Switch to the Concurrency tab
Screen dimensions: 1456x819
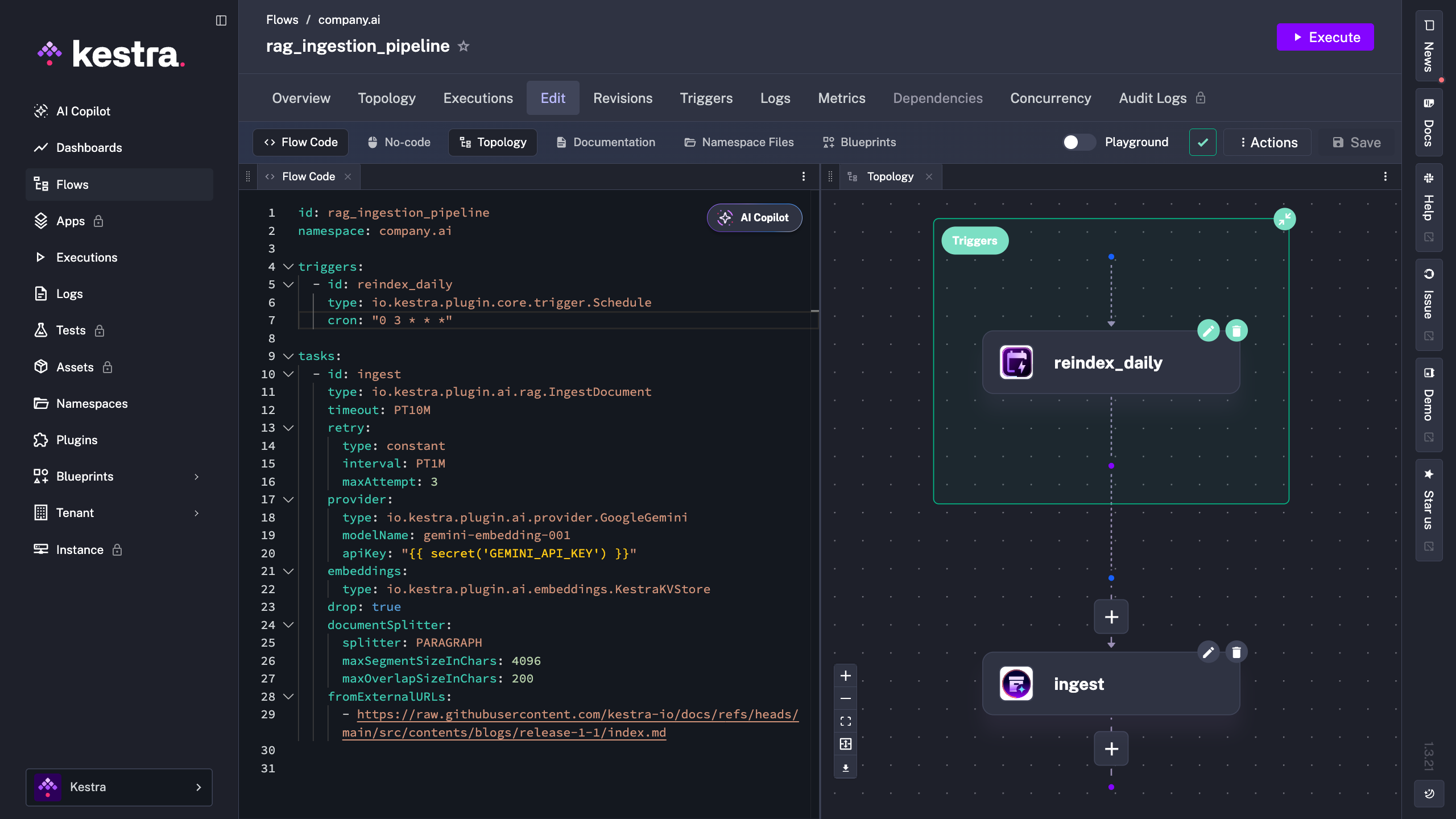click(1050, 98)
